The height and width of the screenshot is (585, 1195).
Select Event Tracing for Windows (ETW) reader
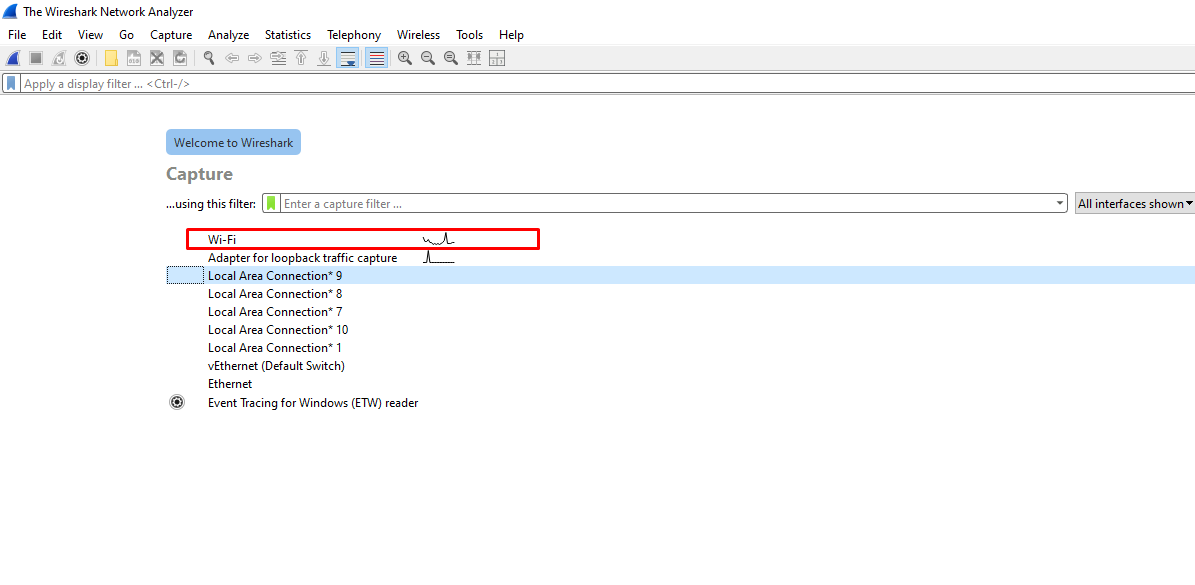[313, 402]
